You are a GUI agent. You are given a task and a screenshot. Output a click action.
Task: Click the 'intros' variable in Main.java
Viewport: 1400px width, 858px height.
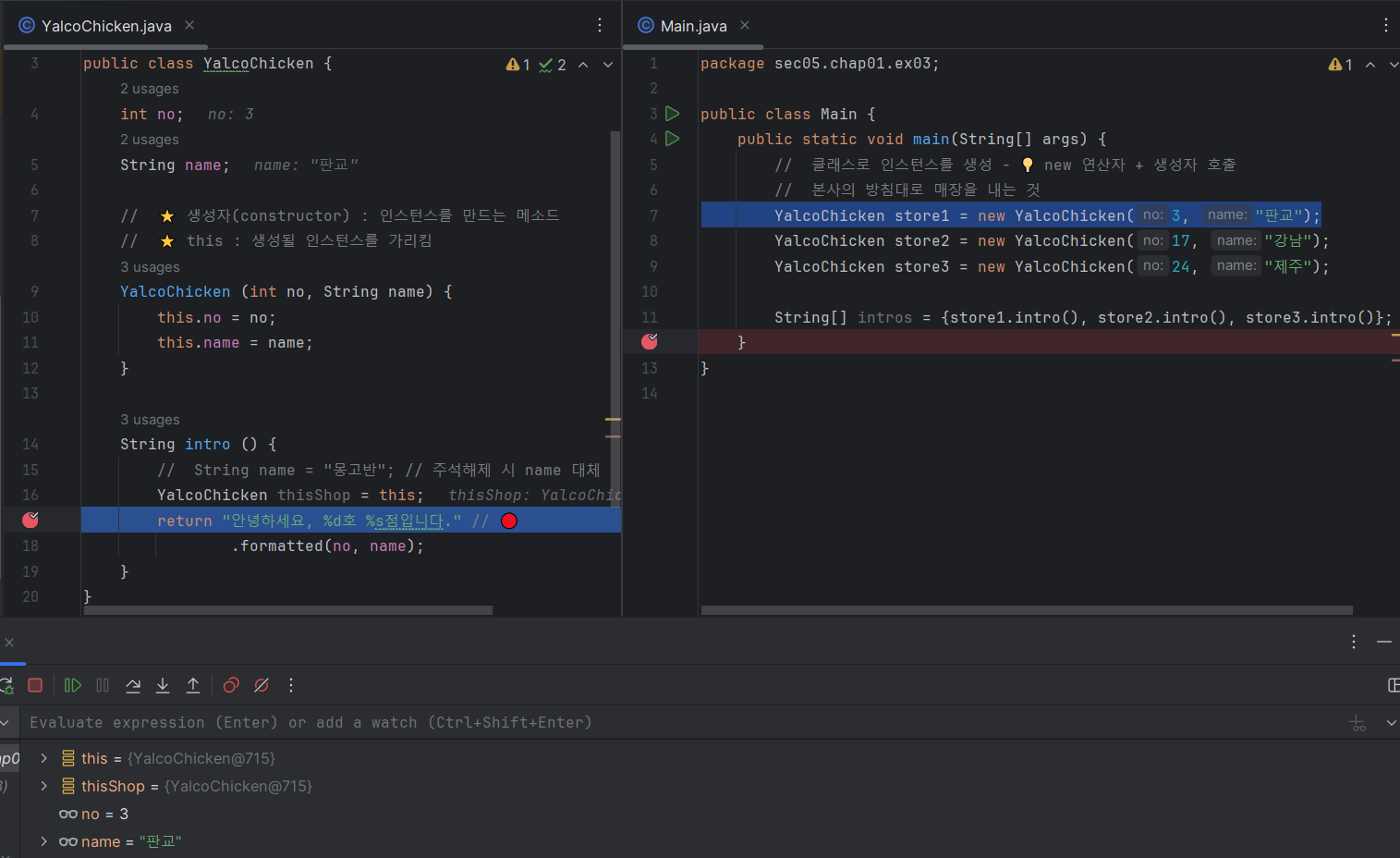(885, 318)
